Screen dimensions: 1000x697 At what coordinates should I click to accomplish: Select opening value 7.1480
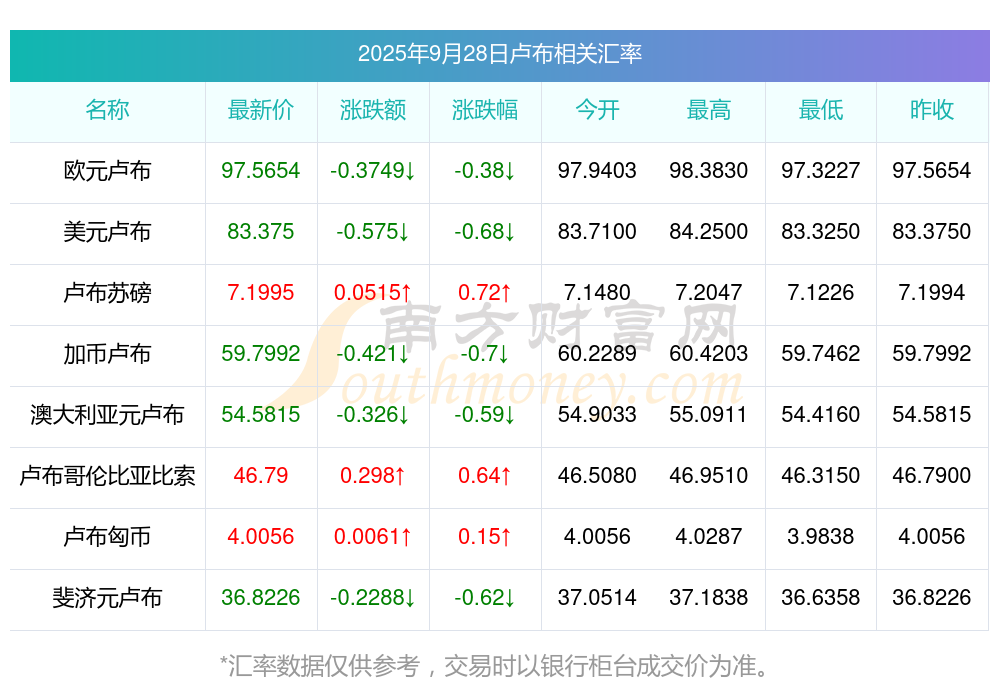coord(597,293)
